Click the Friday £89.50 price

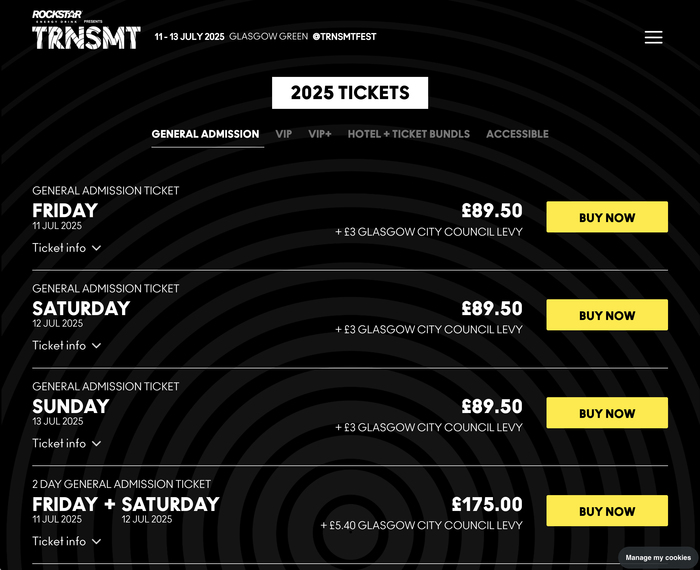pos(491,211)
